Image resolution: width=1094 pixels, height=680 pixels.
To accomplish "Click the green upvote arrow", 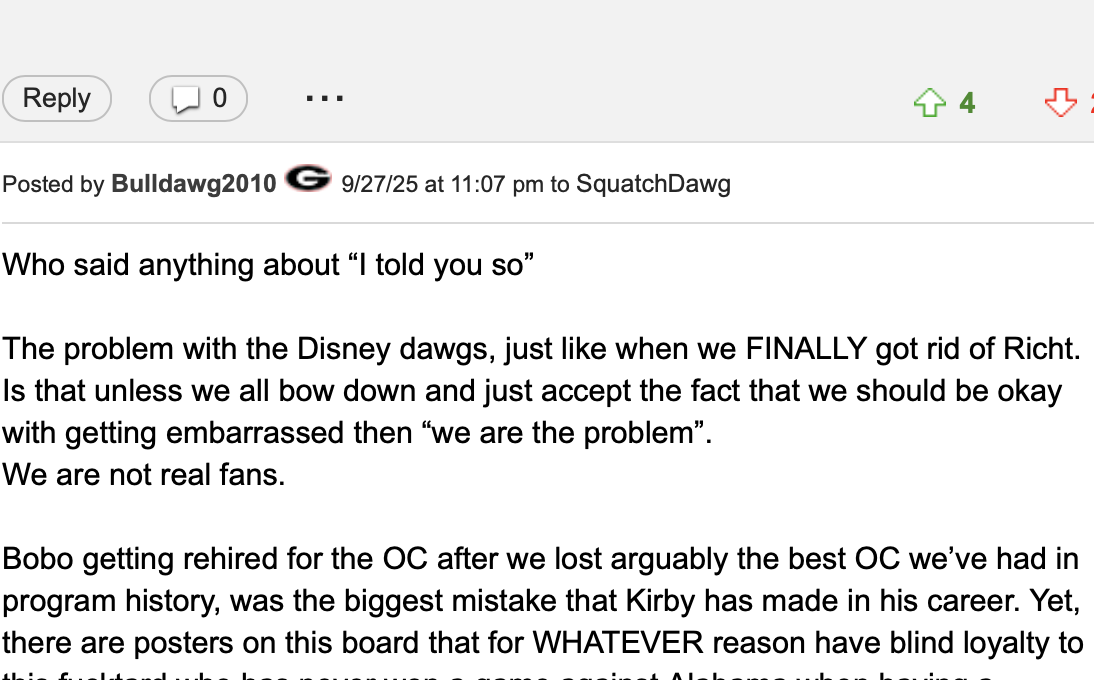I will point(930,103).
